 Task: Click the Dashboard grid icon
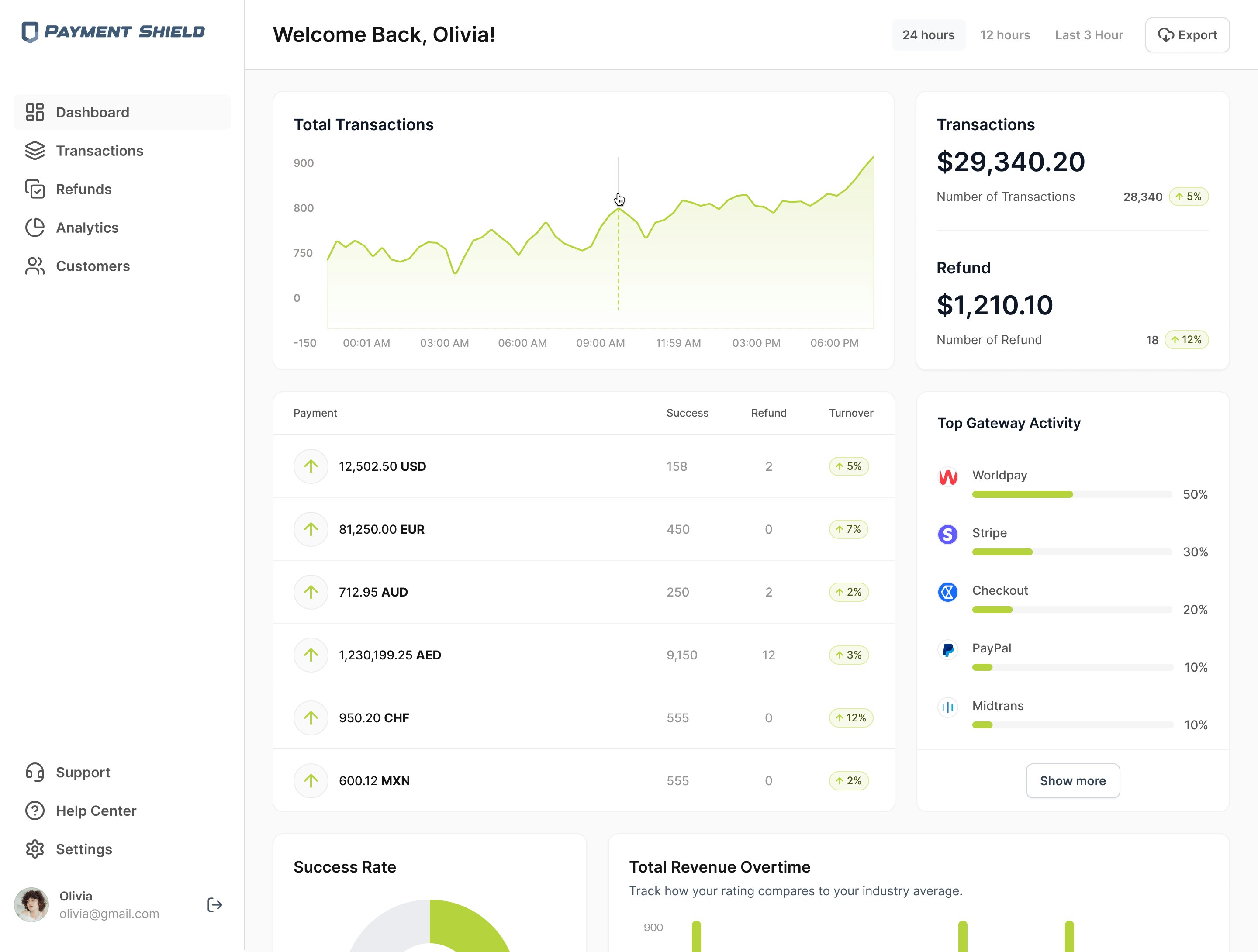coord(35,112)
